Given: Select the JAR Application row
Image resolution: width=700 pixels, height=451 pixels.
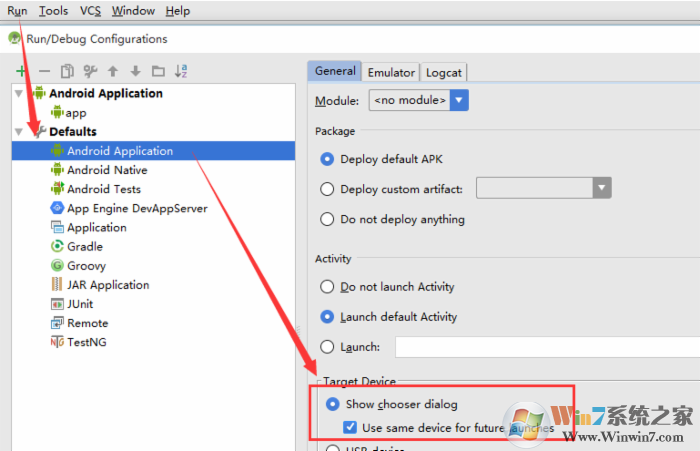Looking at the screenshot, I should tap(154, 285).
